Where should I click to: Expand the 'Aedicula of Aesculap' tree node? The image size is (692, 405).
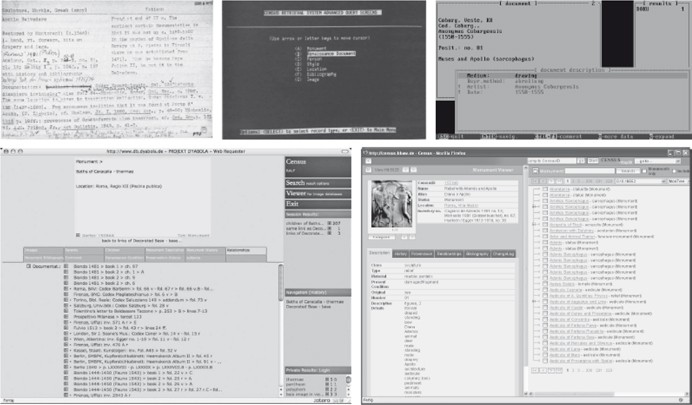click(534, 302)
